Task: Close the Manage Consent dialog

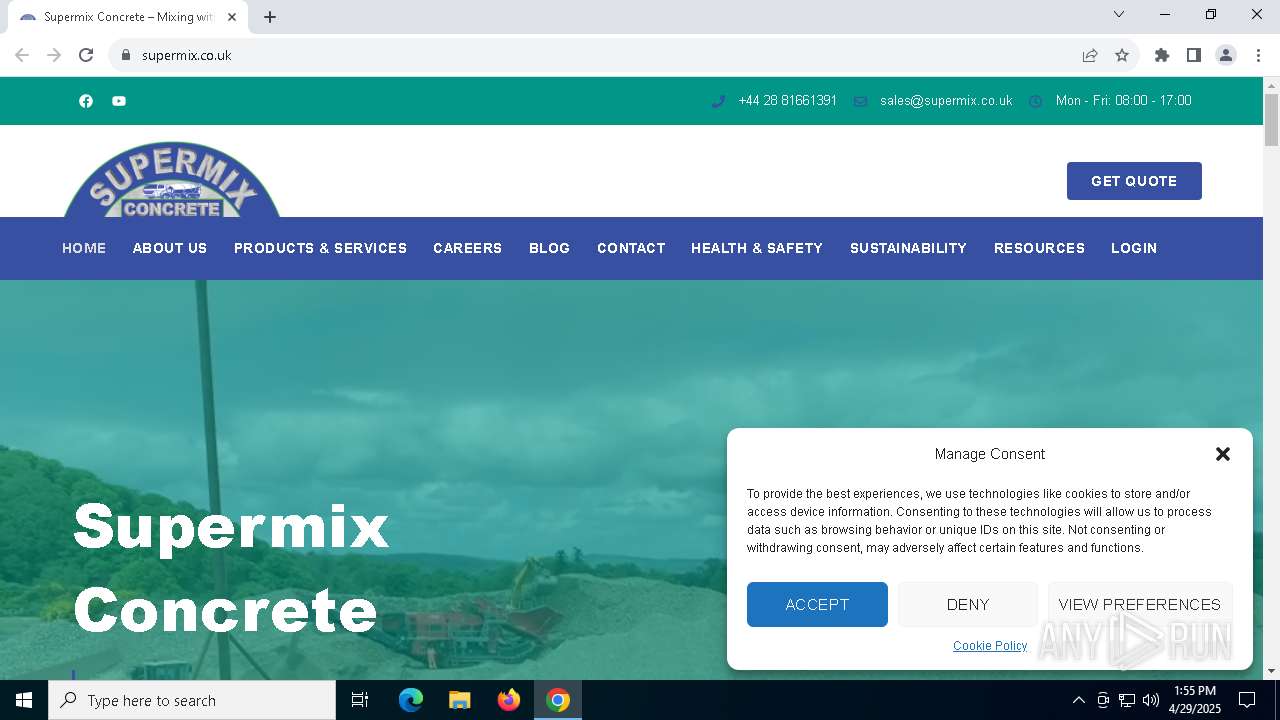Action: click(1223, 454)
